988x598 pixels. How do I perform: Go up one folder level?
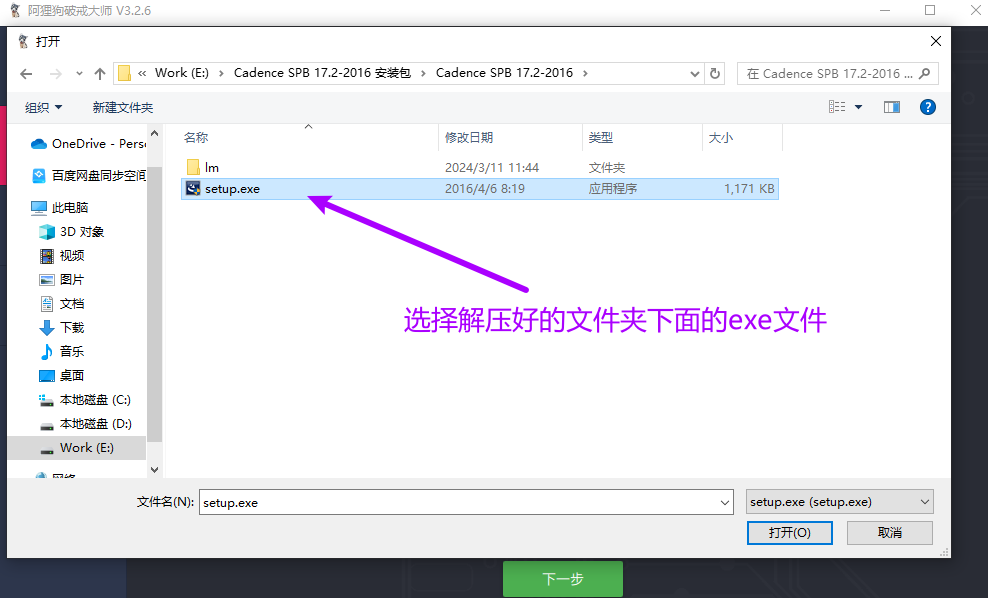point(100,74)
